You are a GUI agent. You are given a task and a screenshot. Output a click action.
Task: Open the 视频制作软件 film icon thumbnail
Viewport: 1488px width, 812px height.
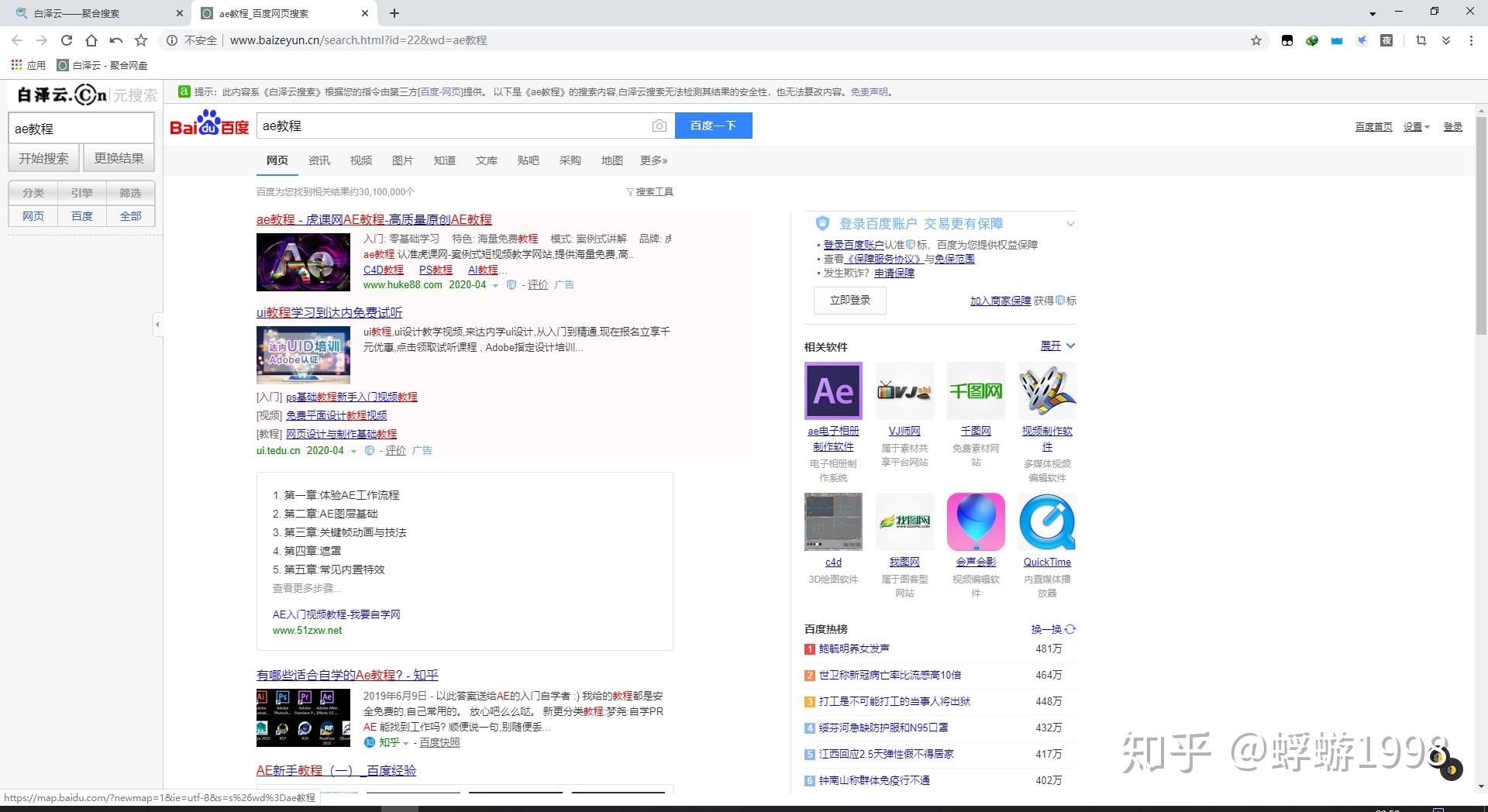tap(1047, 391)
